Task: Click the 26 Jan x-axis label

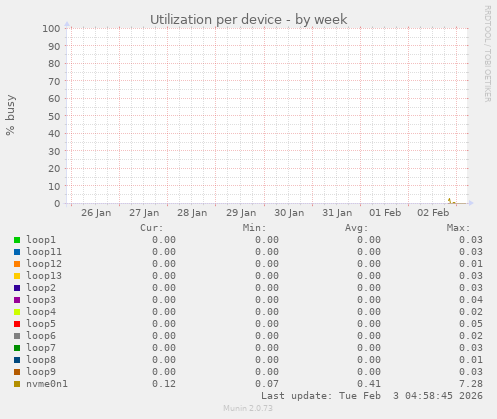Action: point(96,213)
